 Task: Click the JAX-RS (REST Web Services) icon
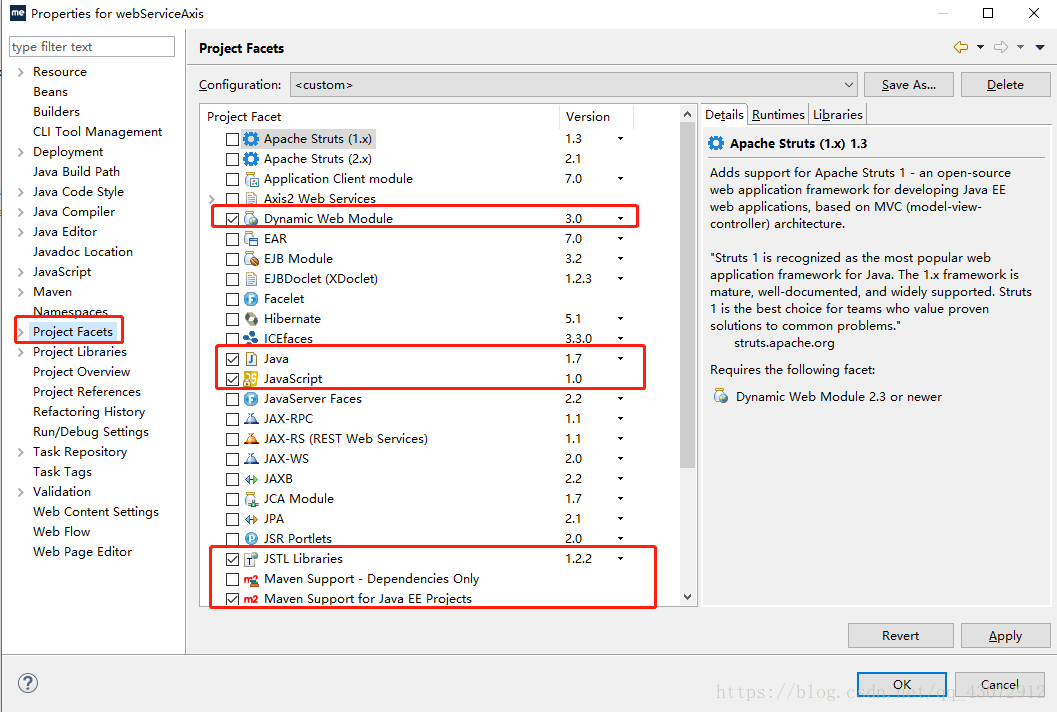point(251,439)
